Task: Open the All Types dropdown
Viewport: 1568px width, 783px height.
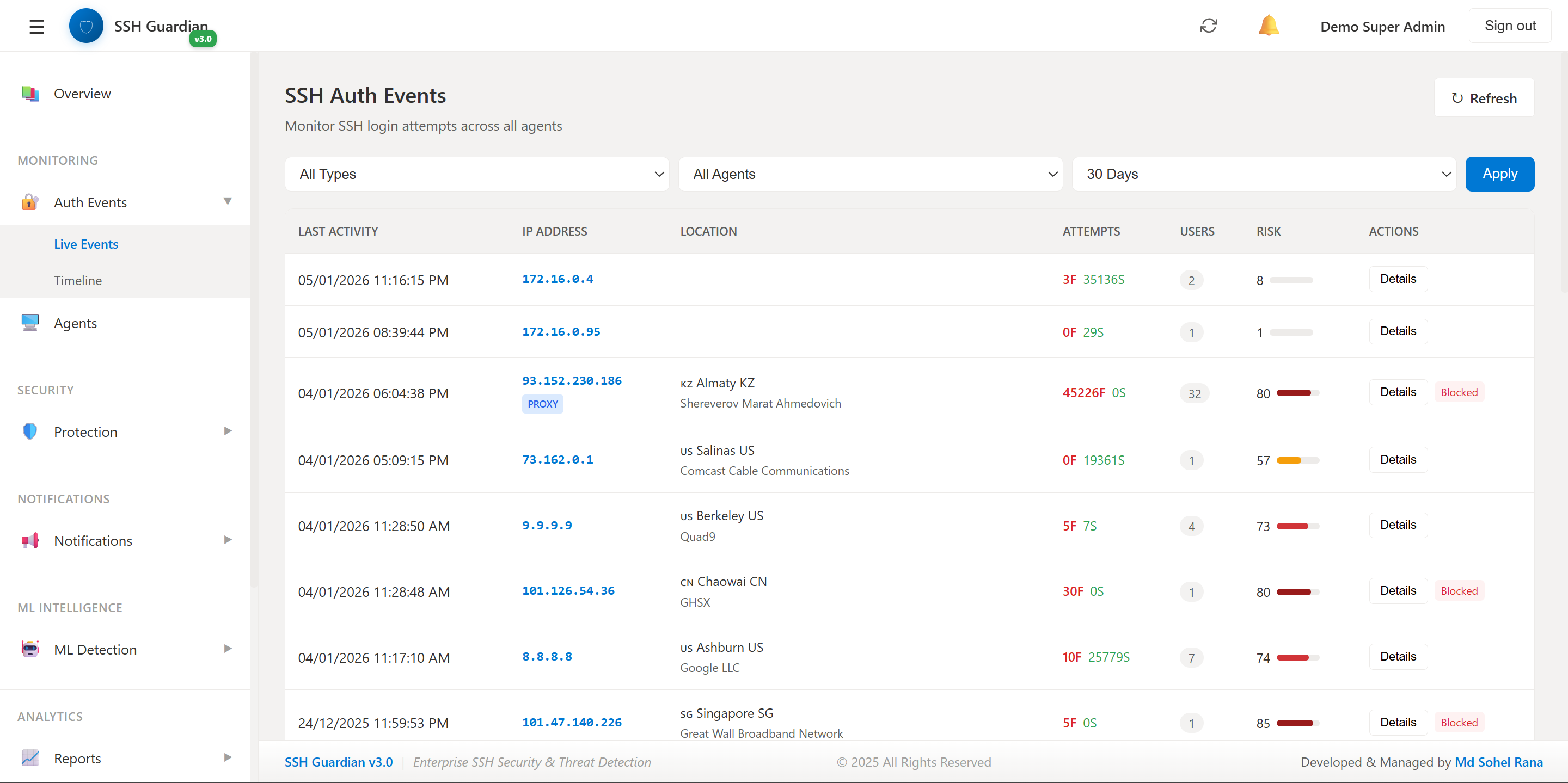Action: tap(477, 174)
